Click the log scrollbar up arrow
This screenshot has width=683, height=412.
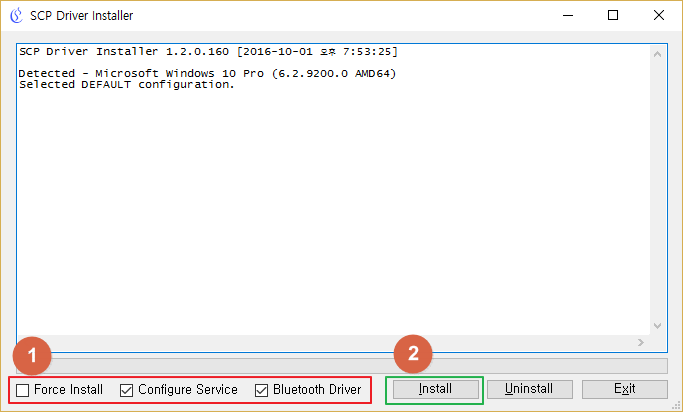[657, 54]
